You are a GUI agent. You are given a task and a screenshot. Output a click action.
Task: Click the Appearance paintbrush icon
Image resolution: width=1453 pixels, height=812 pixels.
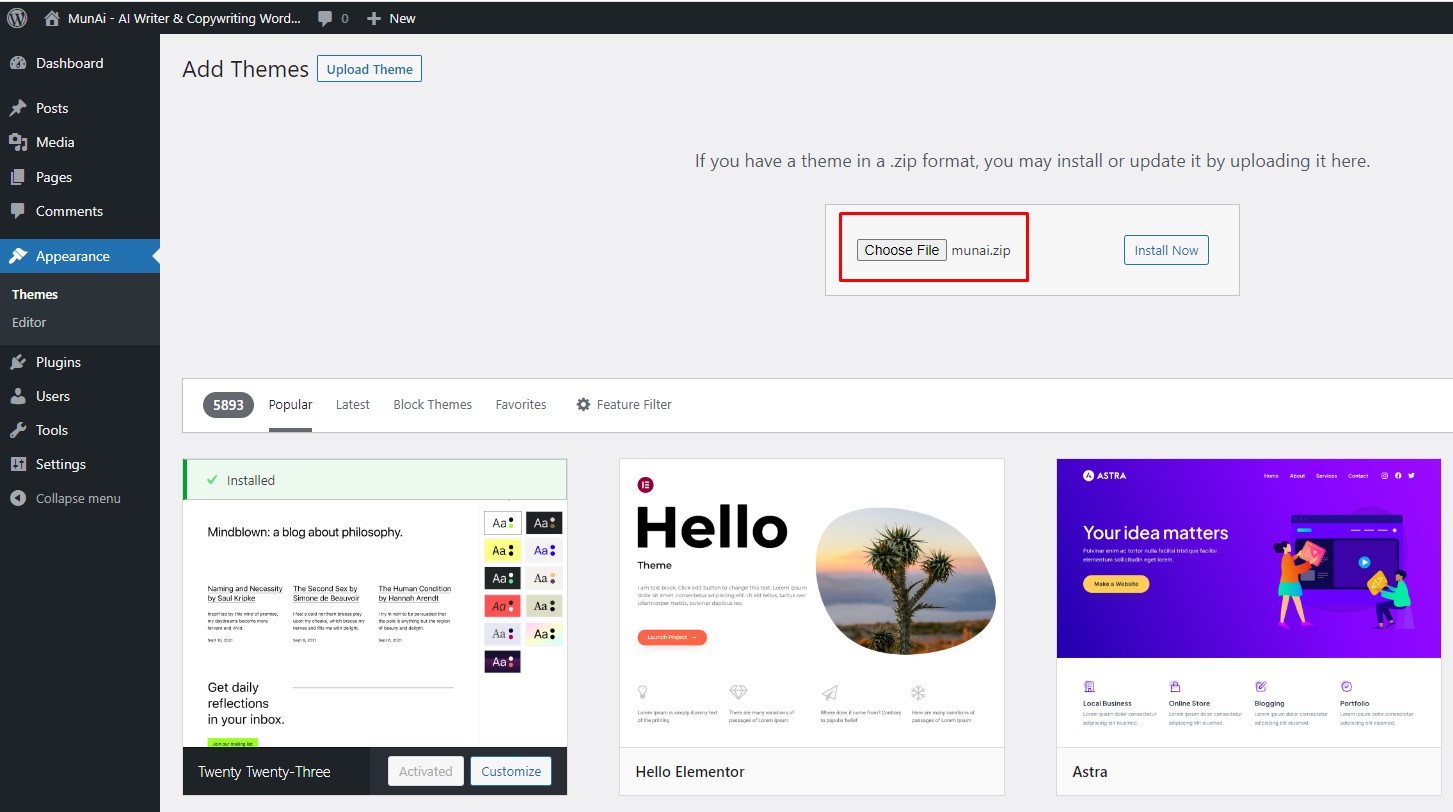18,256
